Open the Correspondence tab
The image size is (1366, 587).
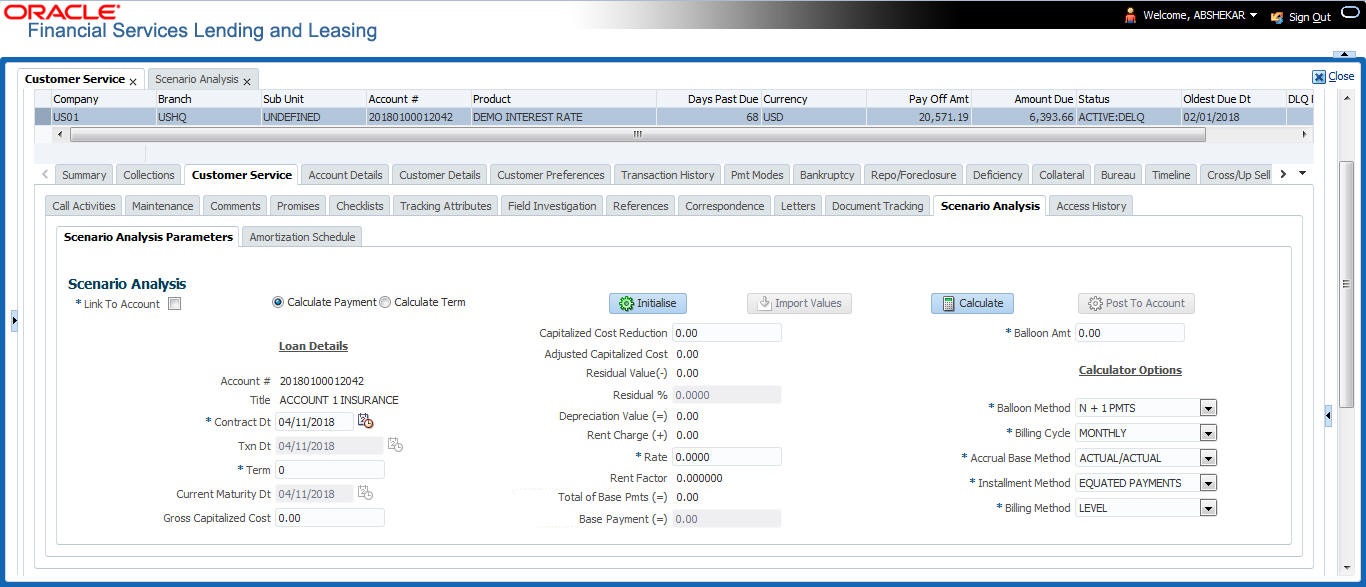[x=725, y=206]
